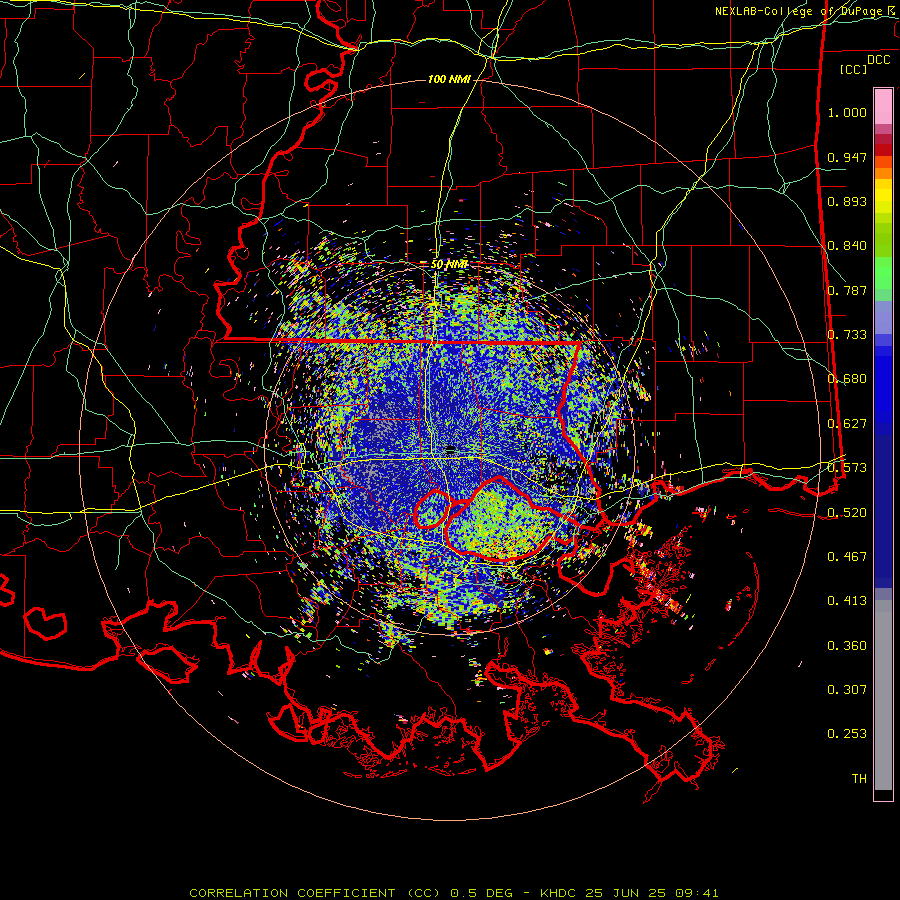Click the TH label on the color scale
The image size is (900, 900).
point(859,779)
